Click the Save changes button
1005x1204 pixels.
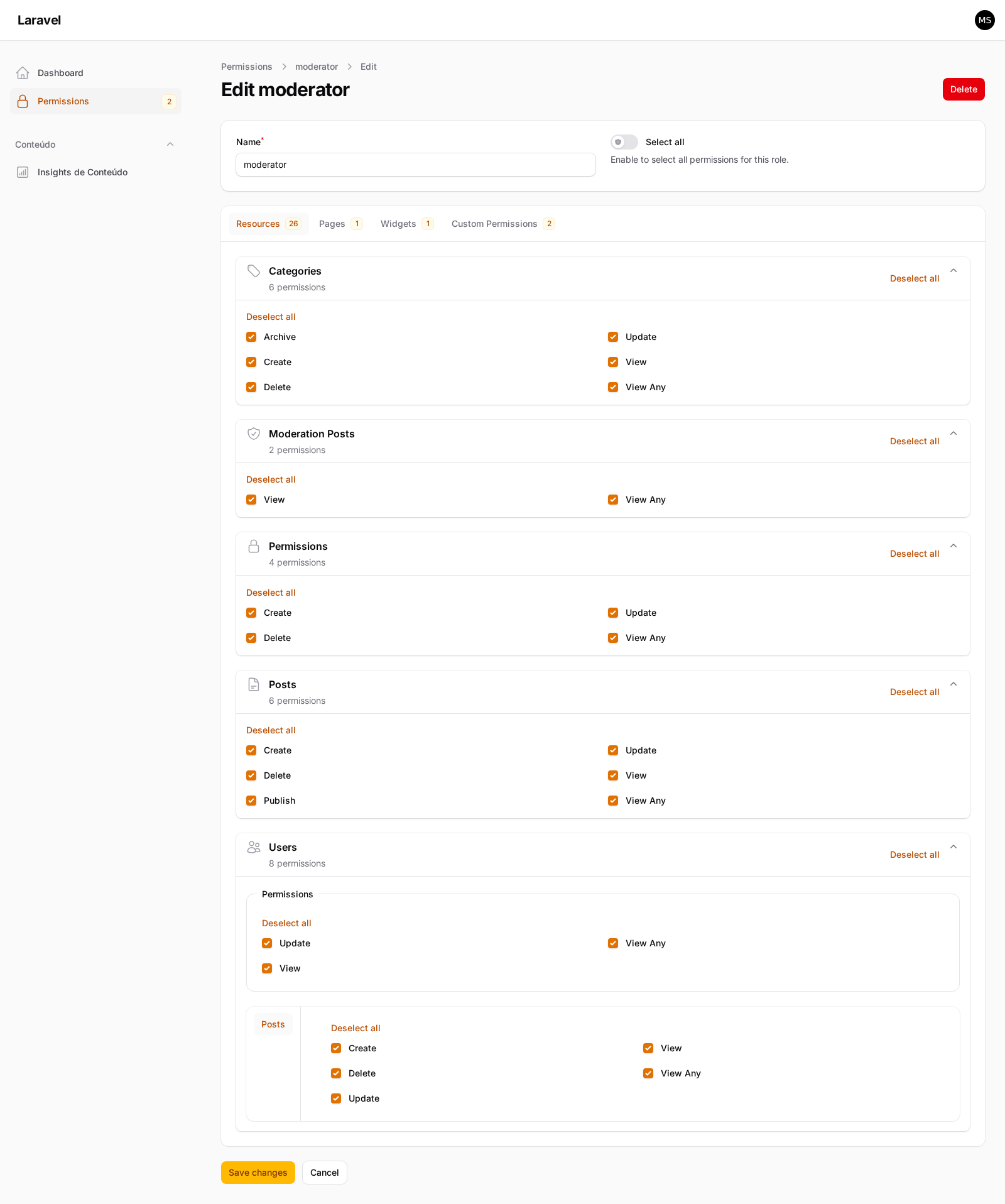click(258, 1173)
